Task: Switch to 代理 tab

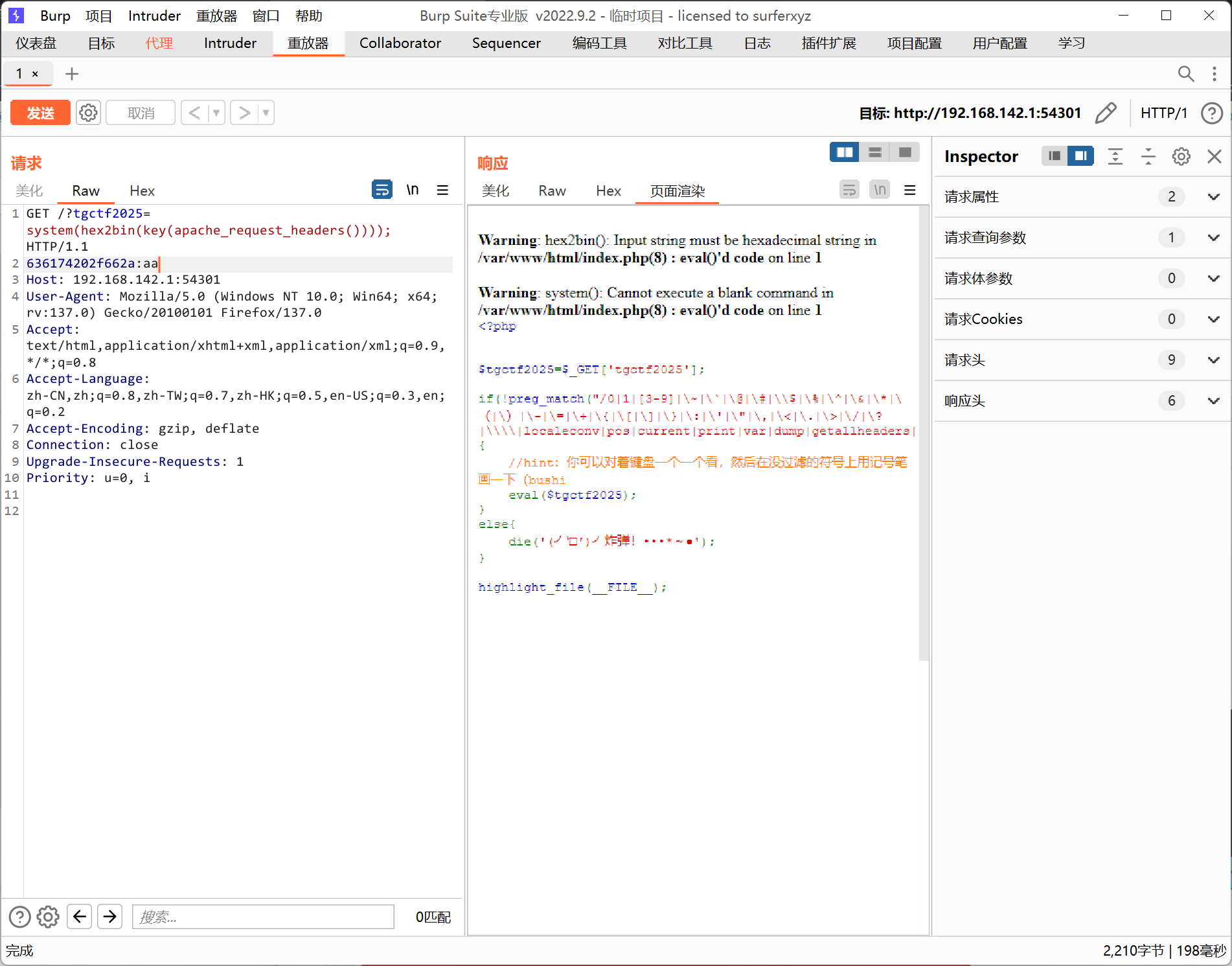Action: [159, 43]
